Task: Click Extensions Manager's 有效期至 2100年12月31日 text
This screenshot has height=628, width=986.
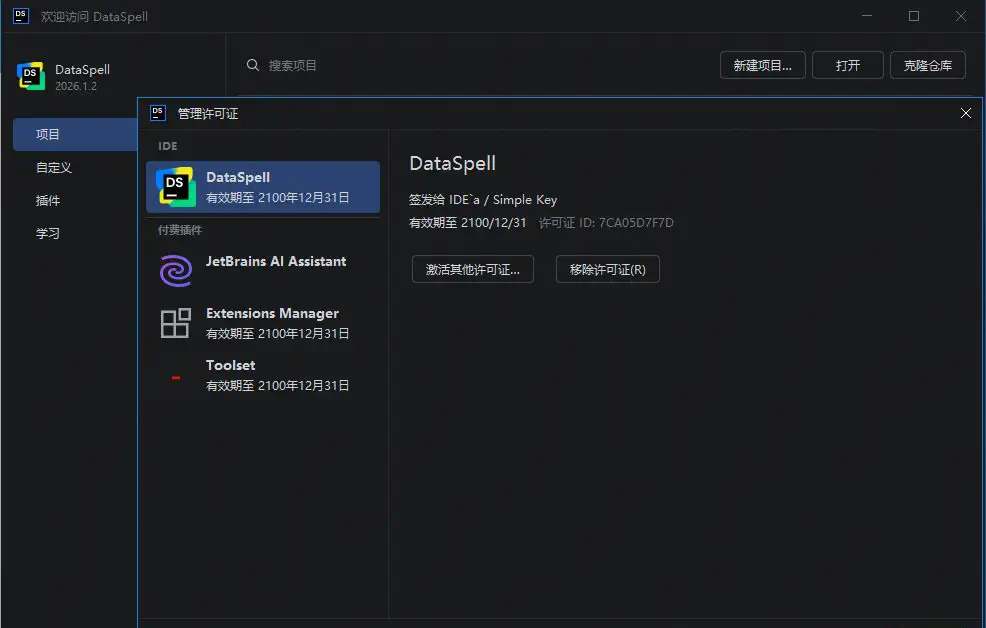Action: pos(278,333)
